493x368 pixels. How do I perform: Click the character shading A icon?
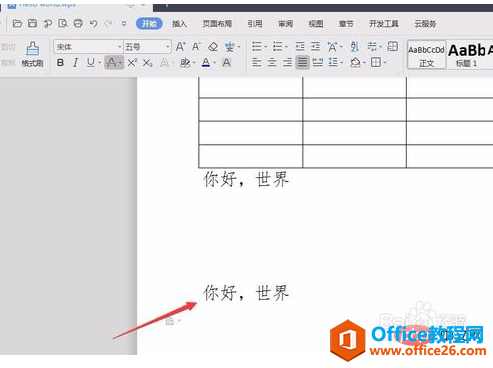(x=226, y=62)
